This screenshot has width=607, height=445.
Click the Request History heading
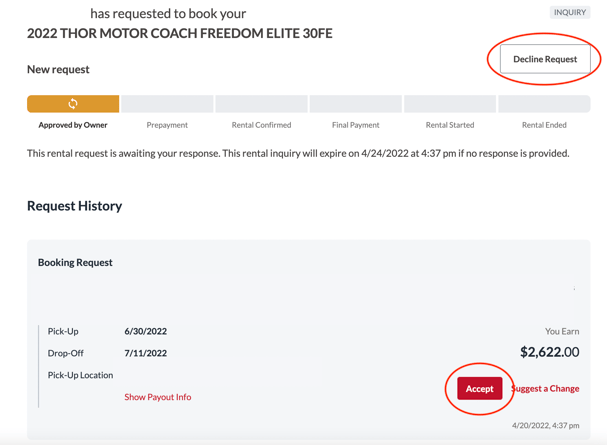click(75, 206)
